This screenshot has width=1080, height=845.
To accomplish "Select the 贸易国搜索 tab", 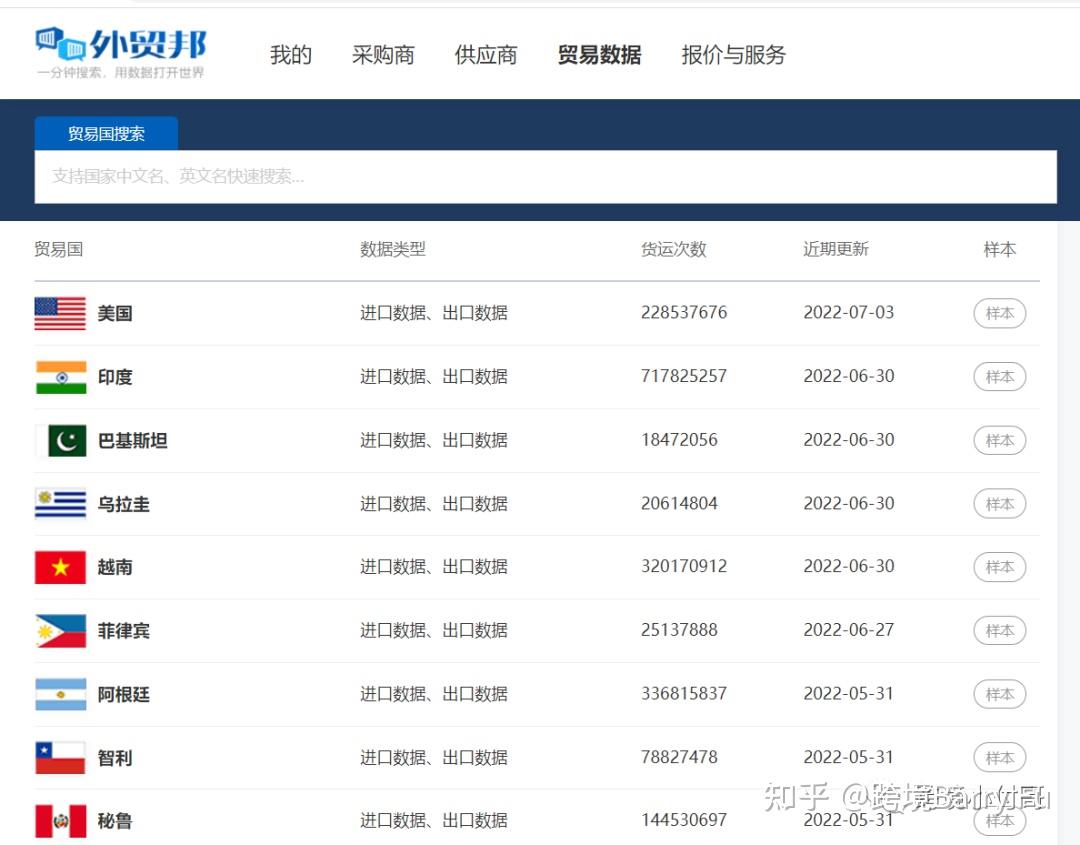I will (x=106, y=134).
